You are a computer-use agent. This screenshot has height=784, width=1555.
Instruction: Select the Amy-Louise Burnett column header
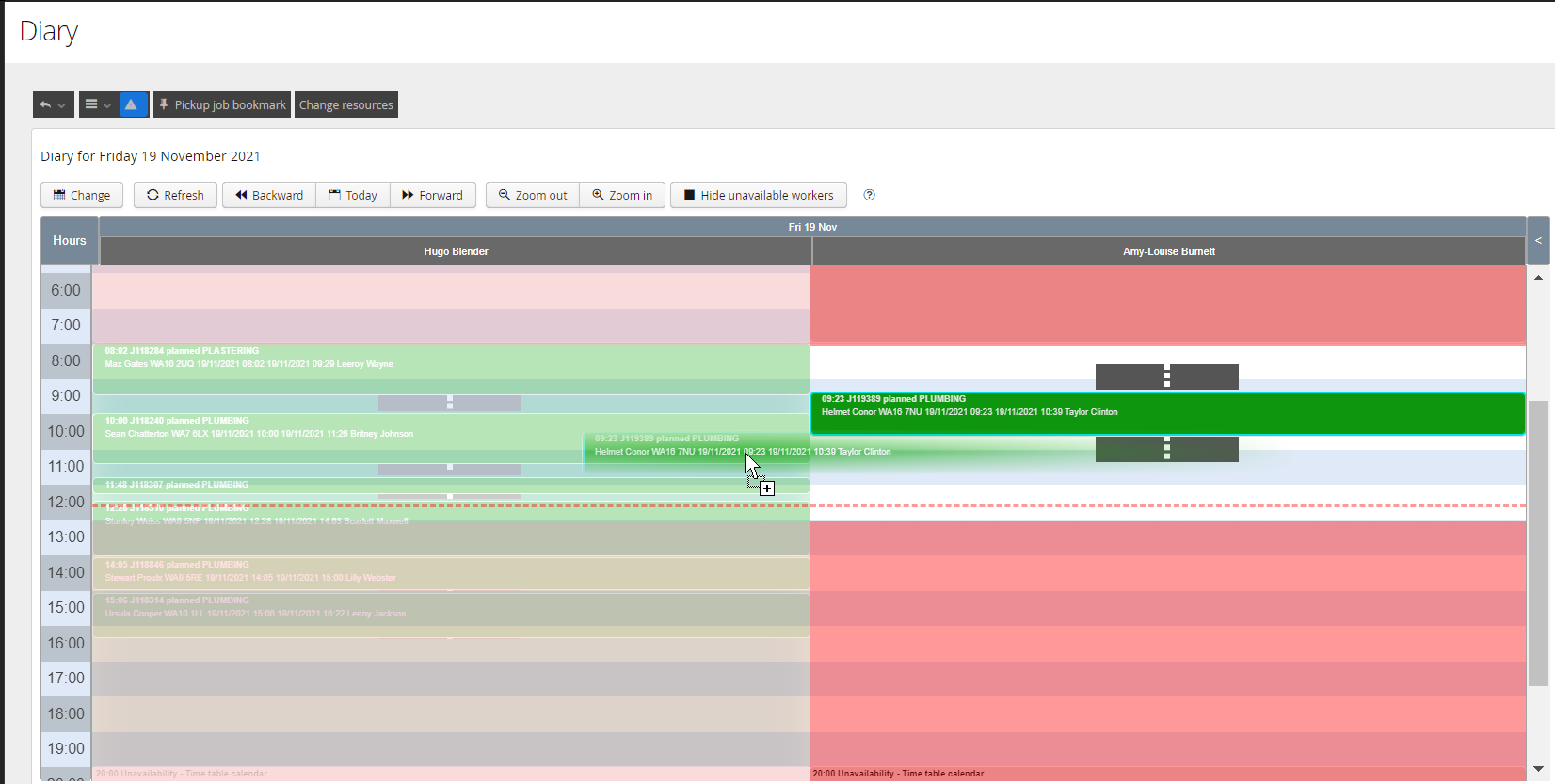click(1169, 251)
